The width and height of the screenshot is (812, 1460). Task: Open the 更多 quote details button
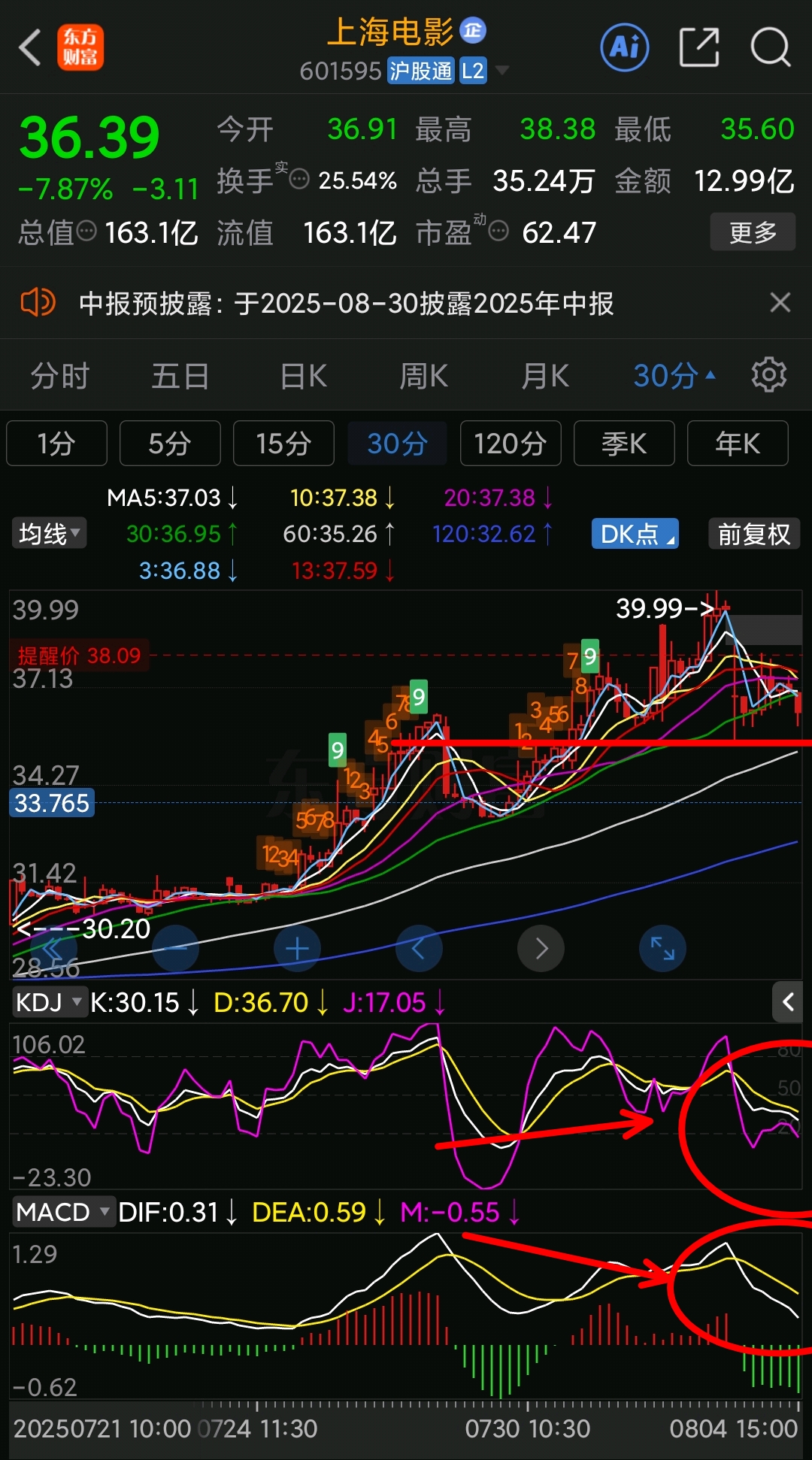click(x=753, y=232)
